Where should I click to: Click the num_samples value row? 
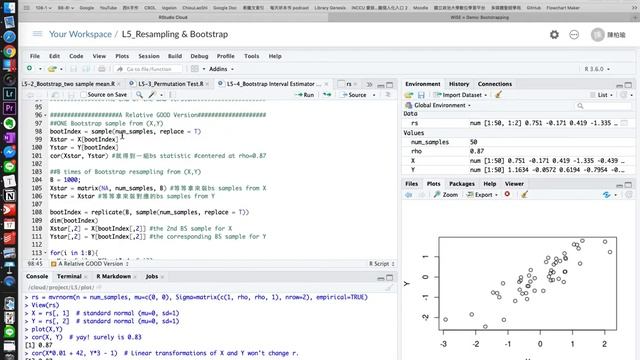tap(518, 142)
